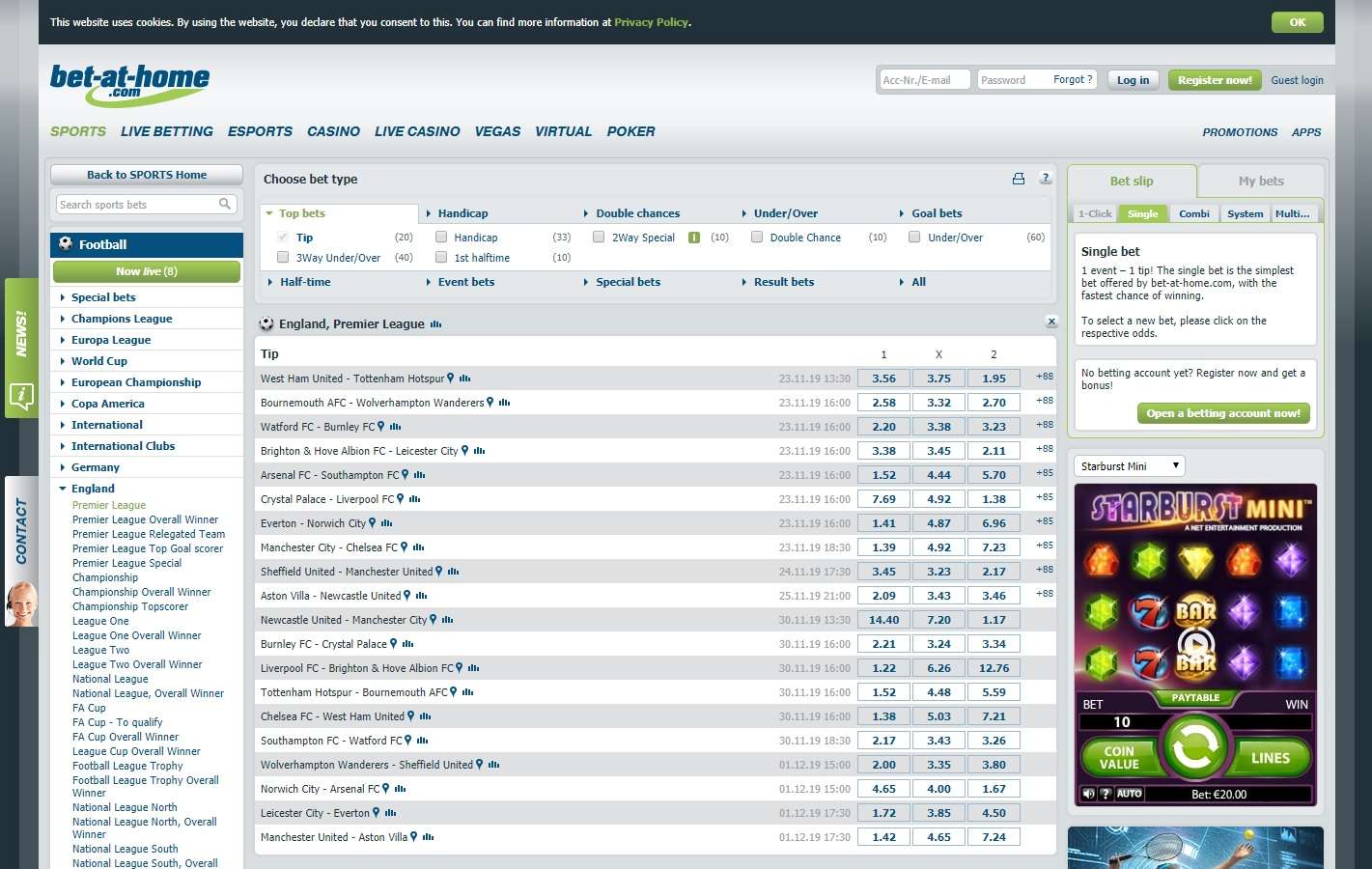Mute the Starburst Mini slot sound

(1089, 794)
